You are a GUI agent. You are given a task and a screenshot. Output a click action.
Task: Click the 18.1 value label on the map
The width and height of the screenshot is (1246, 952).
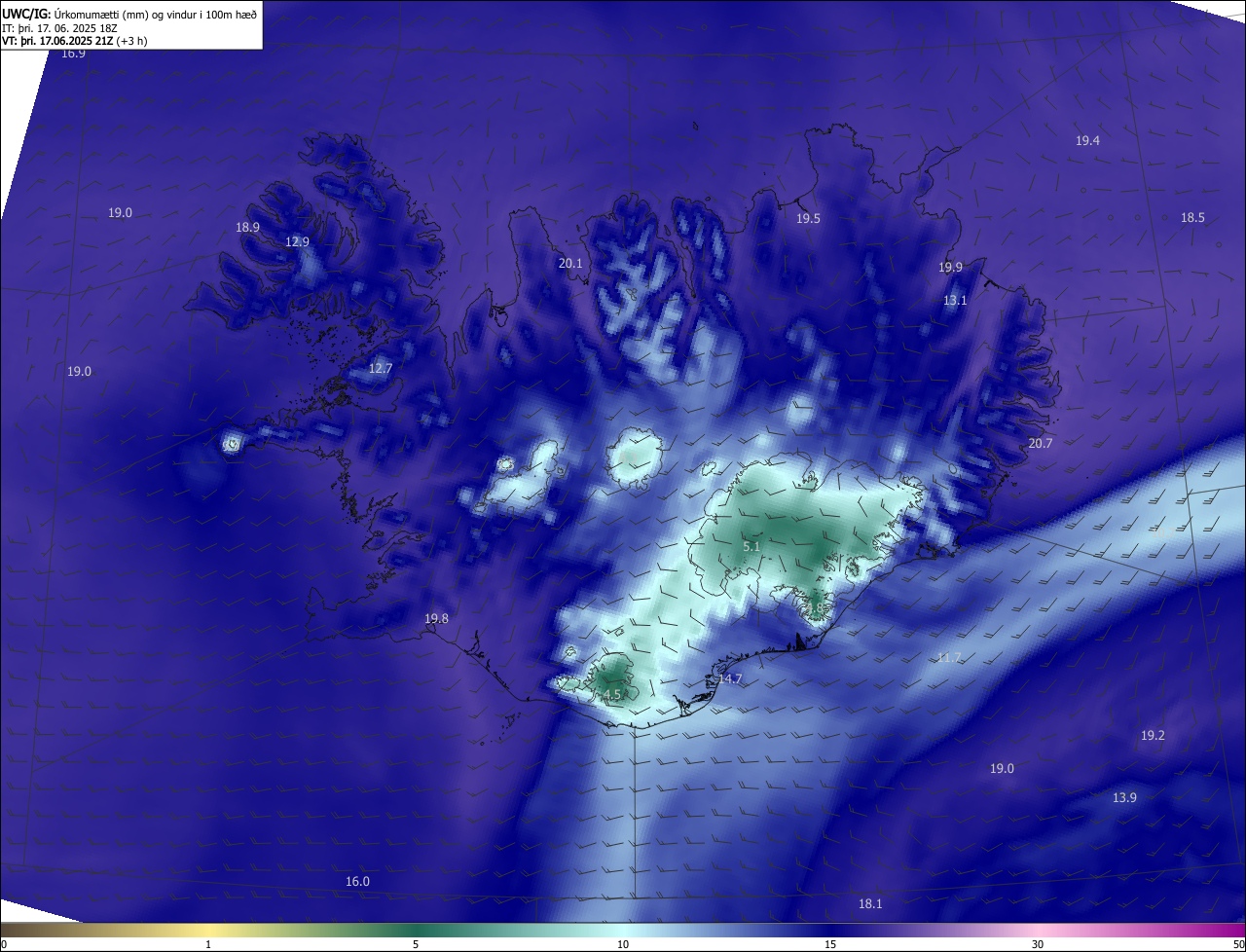[x=870, y=904]
